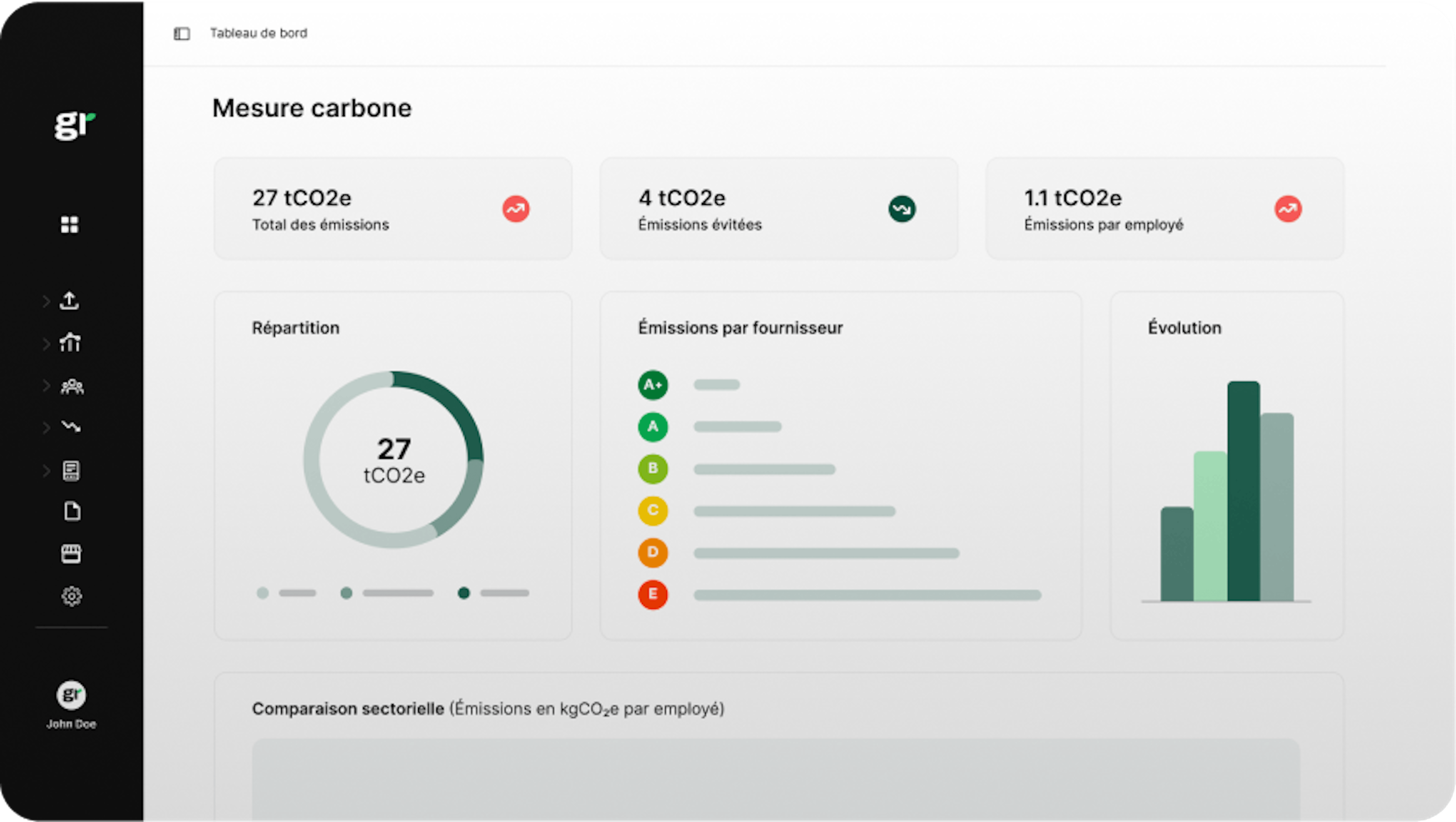Screen dimensions: 1456x822
Task: Expand the chevron next to team icon
Action: coord(46,386)
